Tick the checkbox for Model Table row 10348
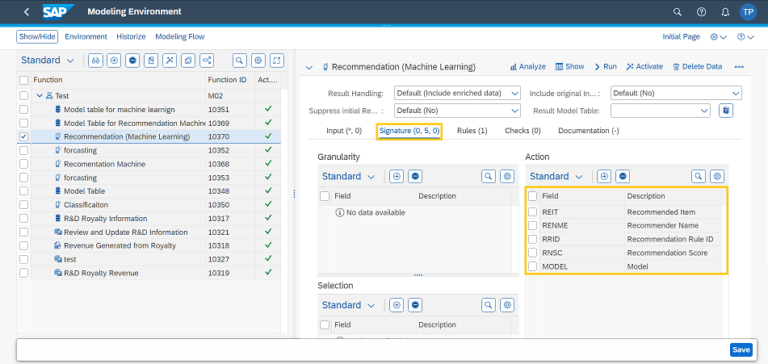The width and height of the screenshot is (768, 364). tap(24, 191)
